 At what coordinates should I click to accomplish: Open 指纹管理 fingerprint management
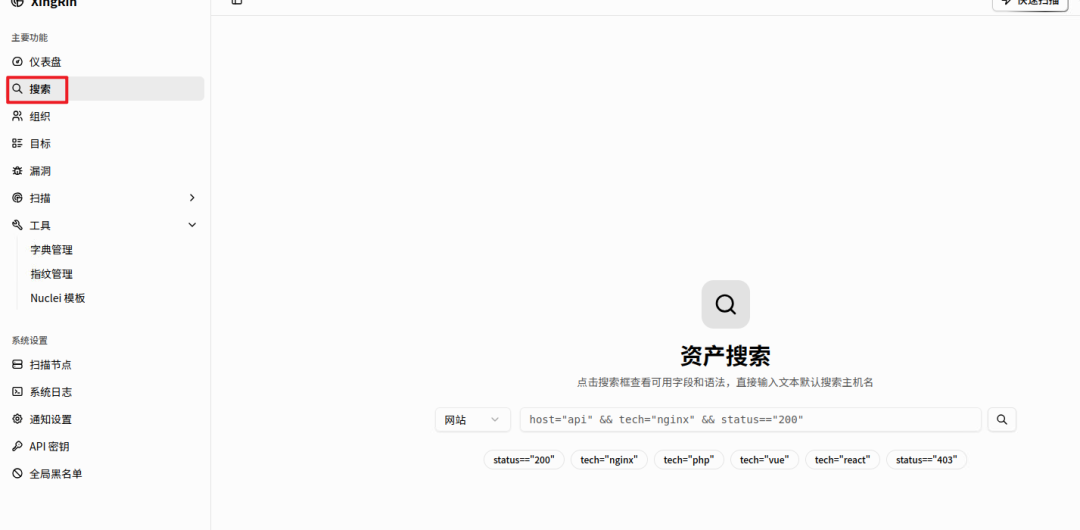(52, 274)
